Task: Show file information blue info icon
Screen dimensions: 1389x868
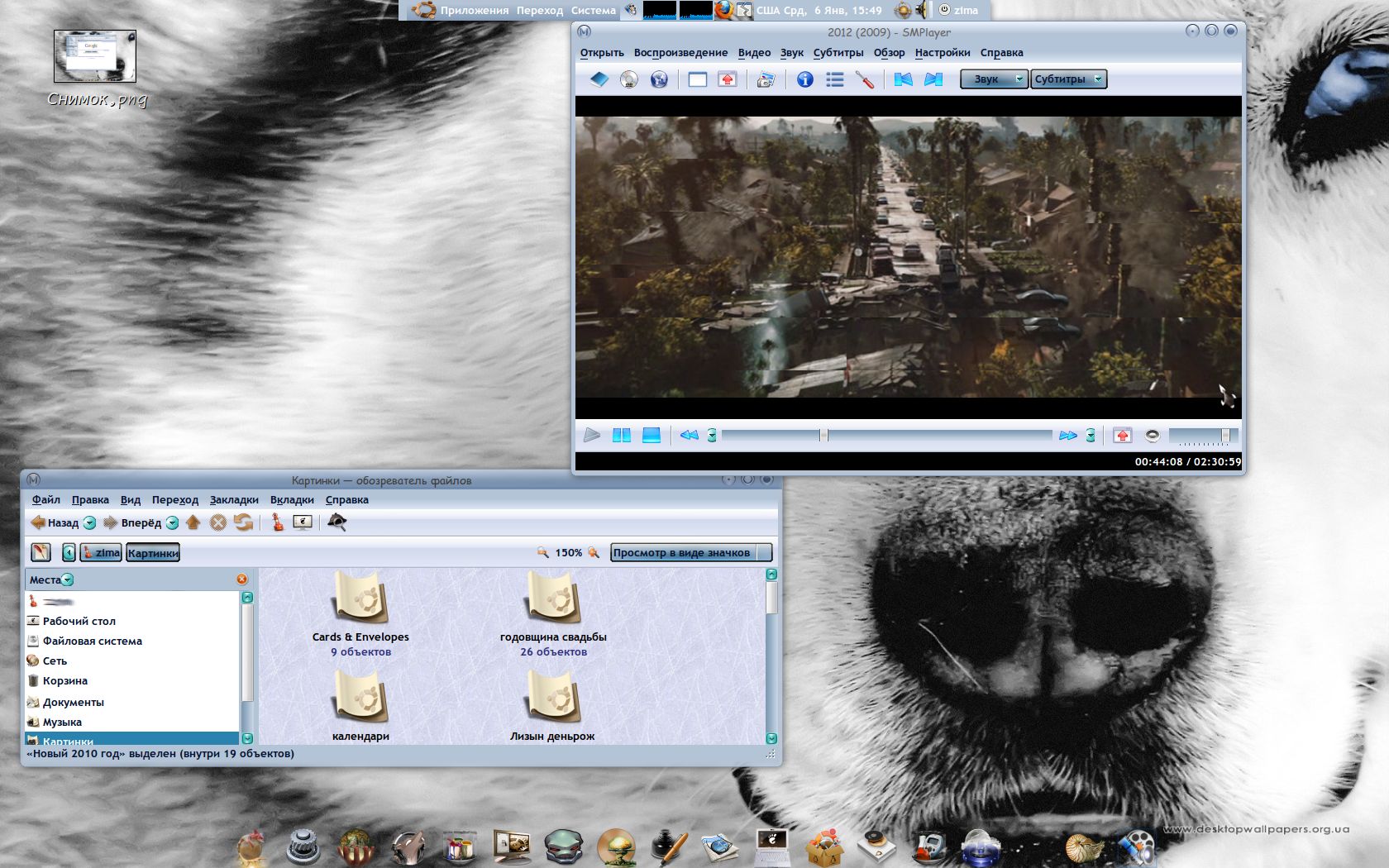Action: tap(804, 79)
